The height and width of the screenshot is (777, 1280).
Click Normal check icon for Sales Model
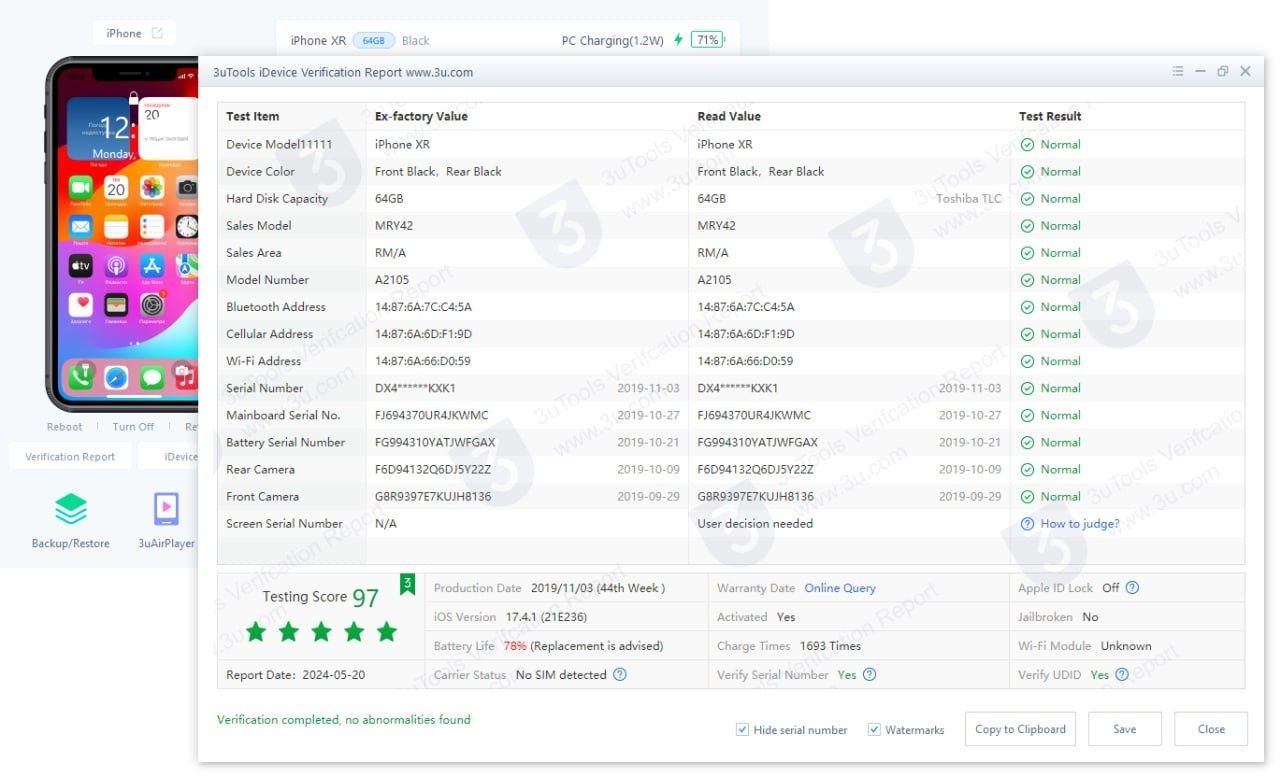[x=1027, y=226]
